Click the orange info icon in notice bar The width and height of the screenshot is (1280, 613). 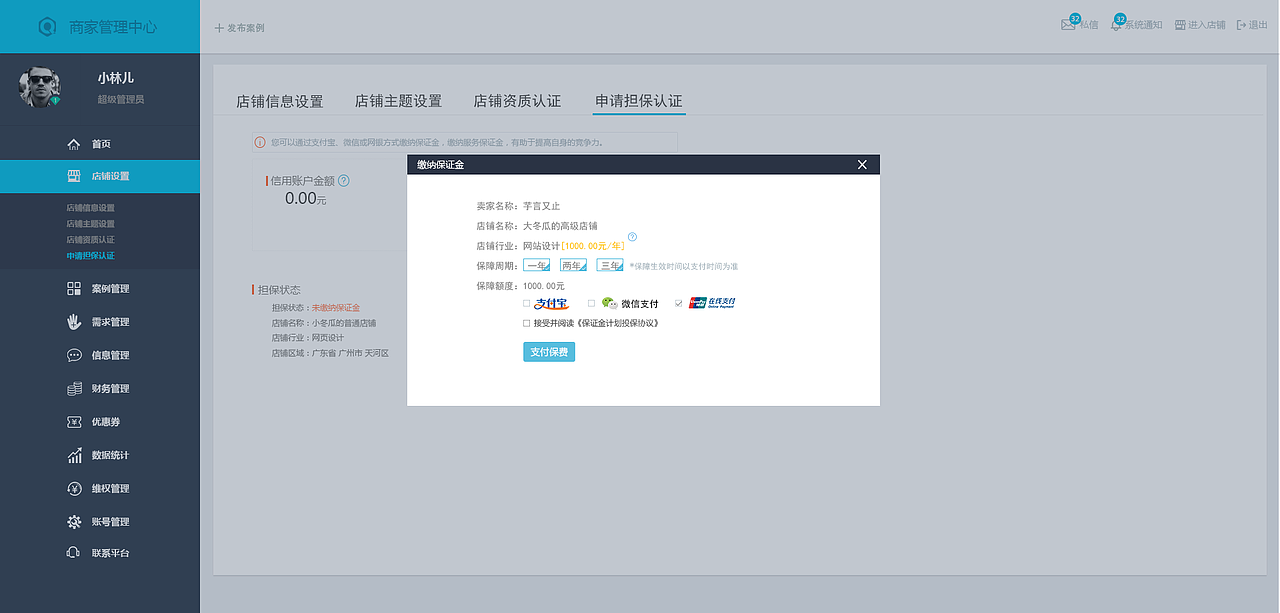pos(260,143)
